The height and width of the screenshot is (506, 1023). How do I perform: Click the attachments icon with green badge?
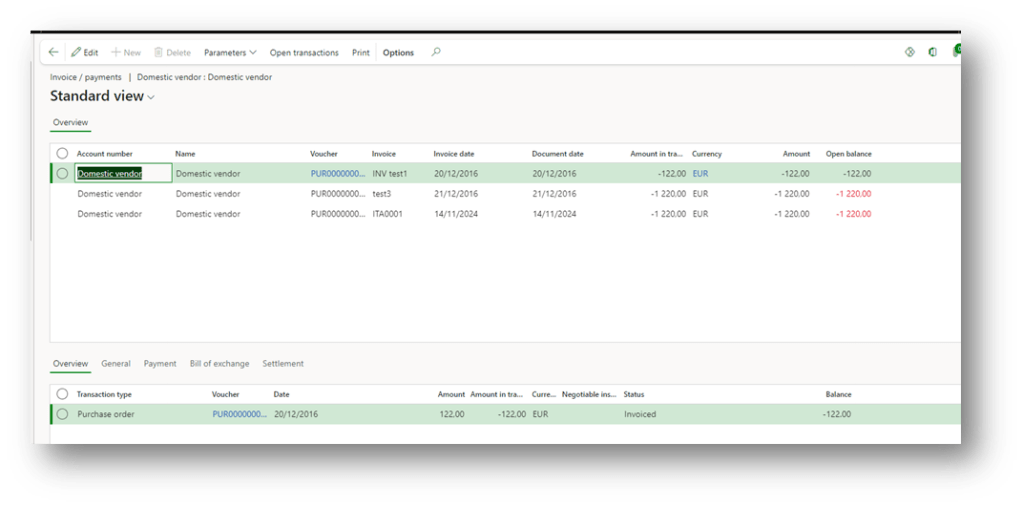click(956, 51)
